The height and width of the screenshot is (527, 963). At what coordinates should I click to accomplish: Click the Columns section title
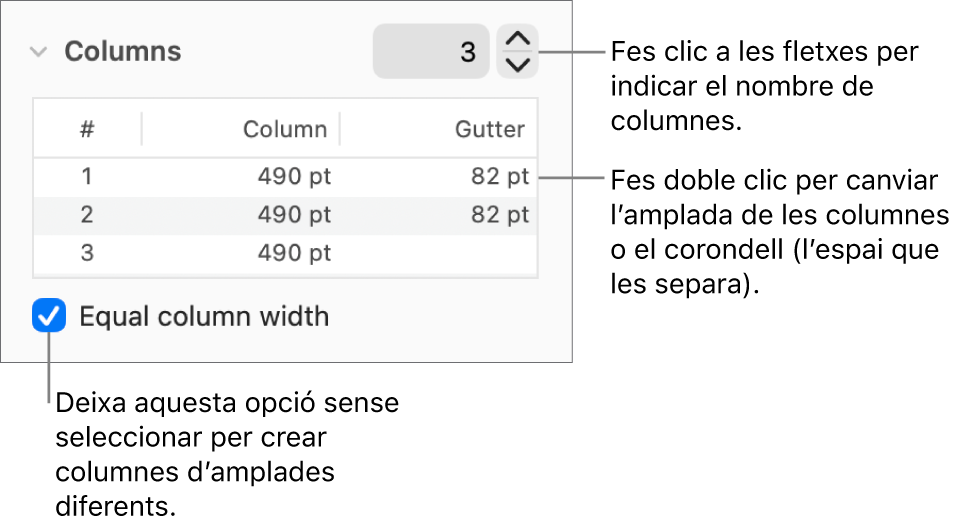123,52
